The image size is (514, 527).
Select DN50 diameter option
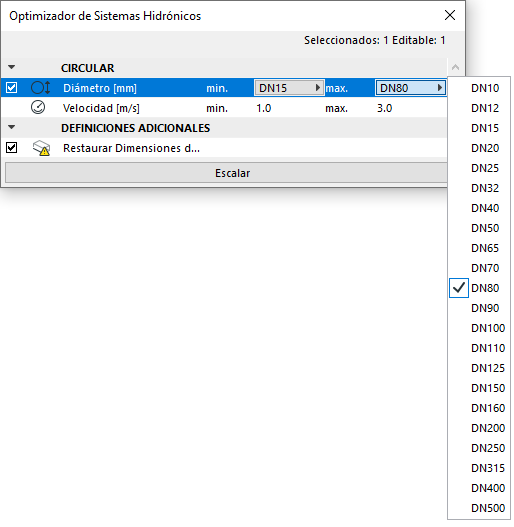pyautogui.click(x=479, y=228)
